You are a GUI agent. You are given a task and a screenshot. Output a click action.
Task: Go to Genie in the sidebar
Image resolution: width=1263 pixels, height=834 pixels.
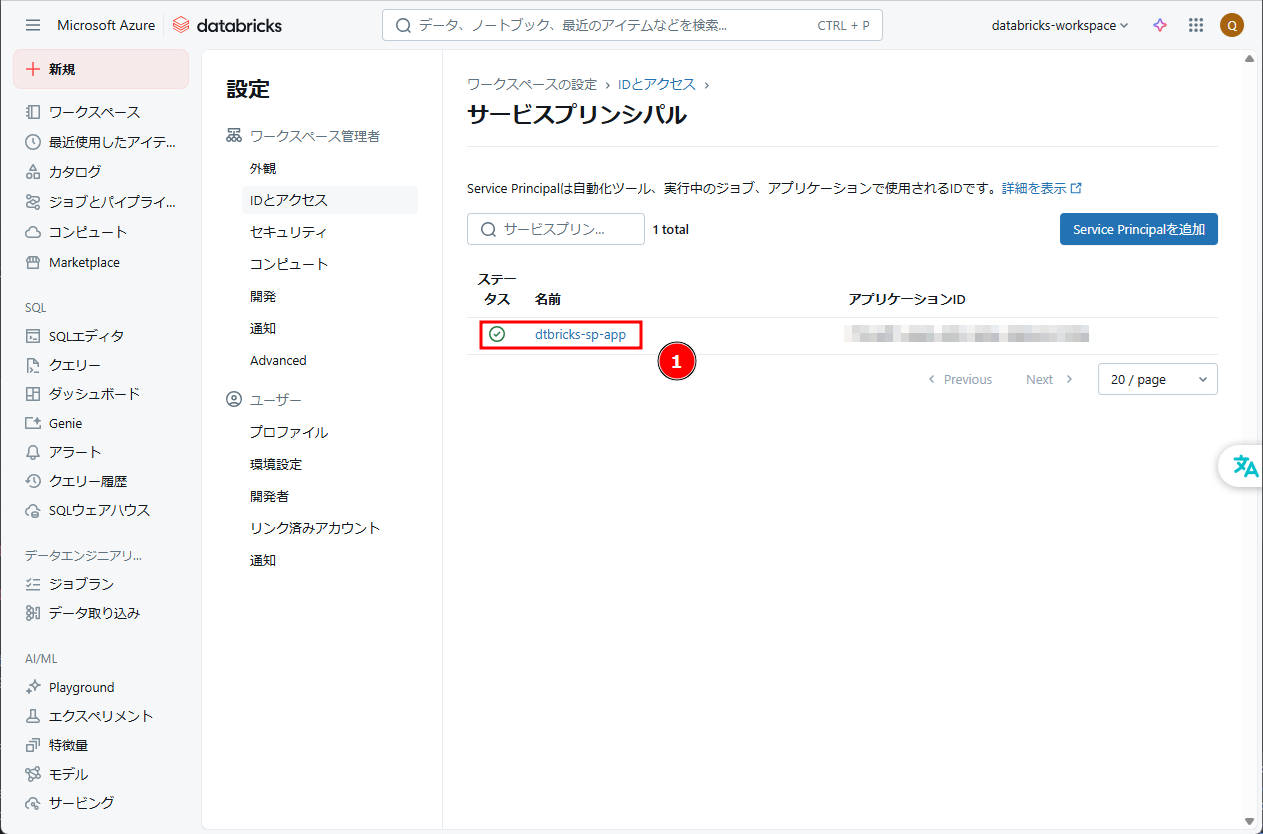click(65, 423)
